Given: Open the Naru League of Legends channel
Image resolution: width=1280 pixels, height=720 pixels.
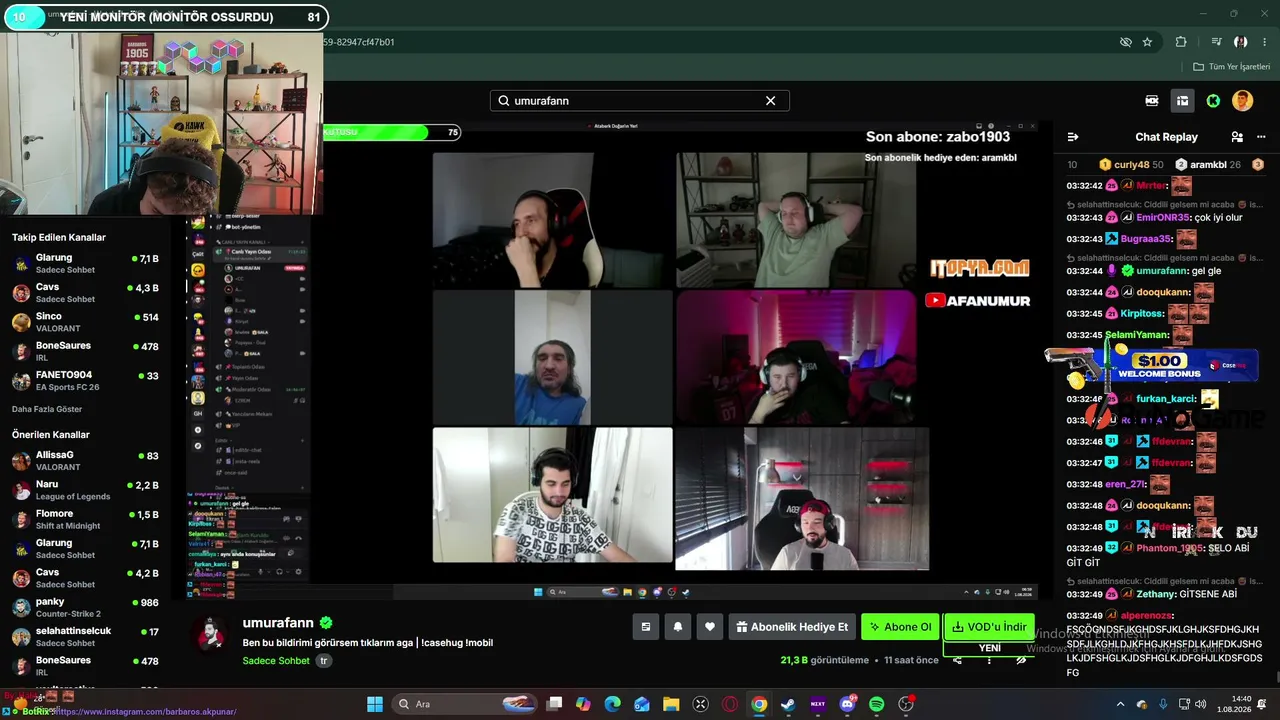Looking at the screenshot, I should point(85,490).
